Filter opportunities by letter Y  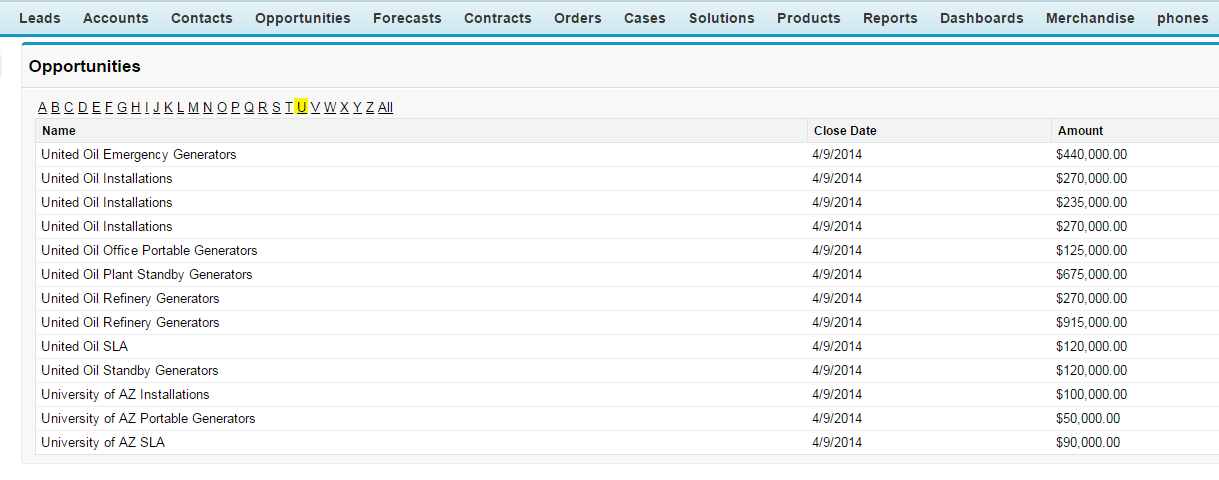[357, 107]
